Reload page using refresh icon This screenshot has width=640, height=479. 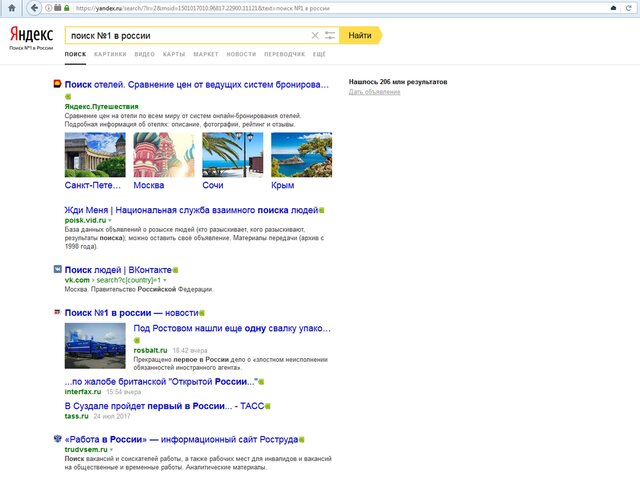(629, 8)
